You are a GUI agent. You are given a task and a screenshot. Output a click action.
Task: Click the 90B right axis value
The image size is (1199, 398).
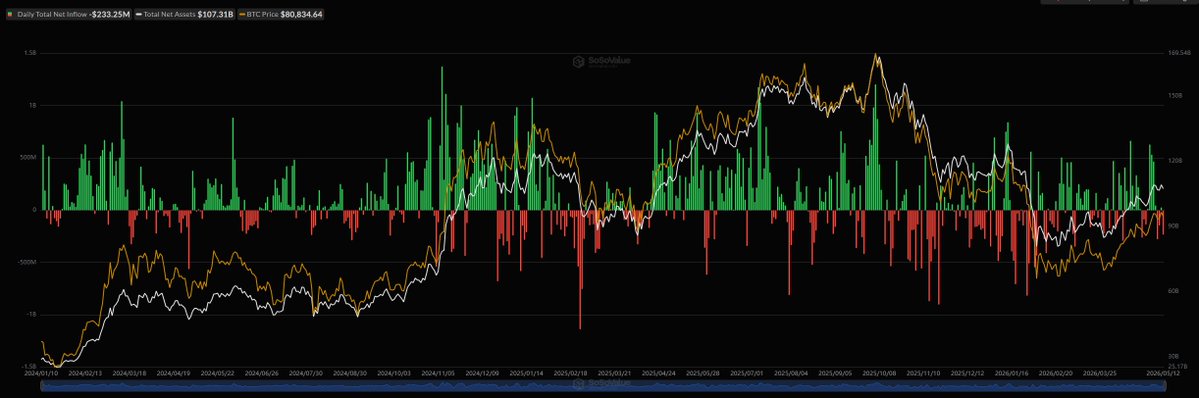pos(1175,227)
